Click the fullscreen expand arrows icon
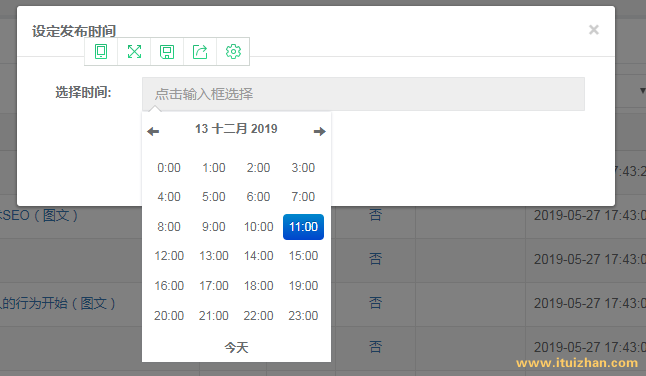The width and height of the screenshot is (646, 376). click(134, 51)
